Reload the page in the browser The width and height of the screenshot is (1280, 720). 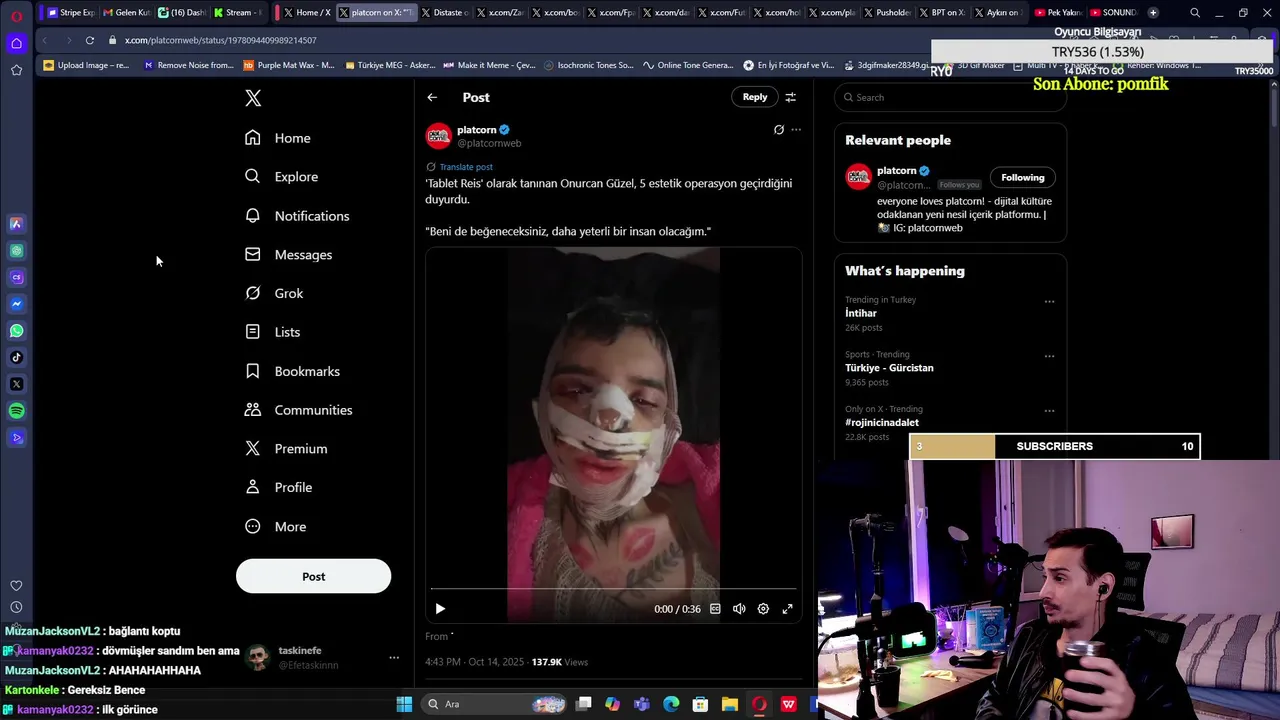pos(90,40)
